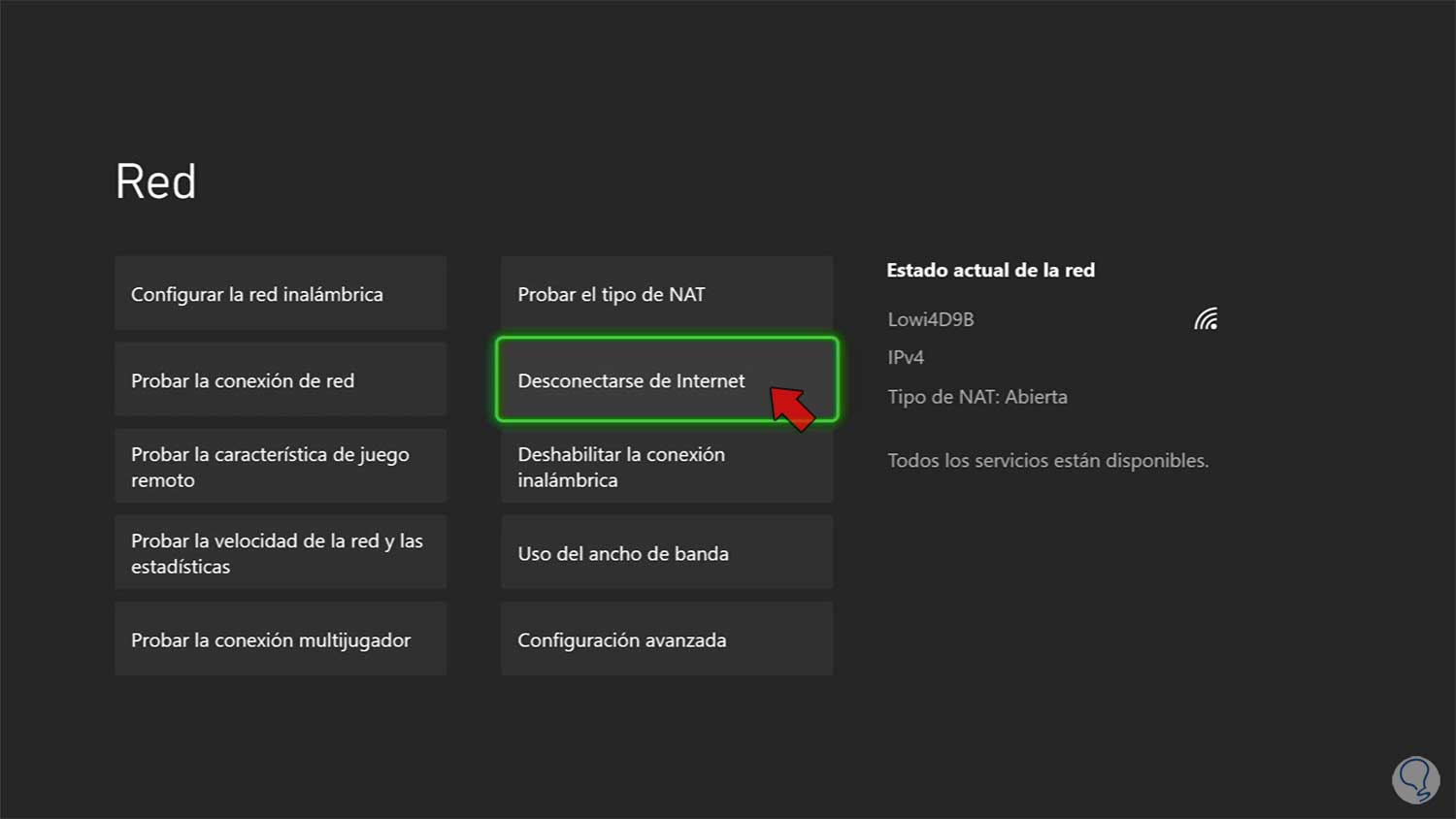Open Uso del ancho de banda
The height and width of the screenshot is (819, 1456).
(666, 552)
